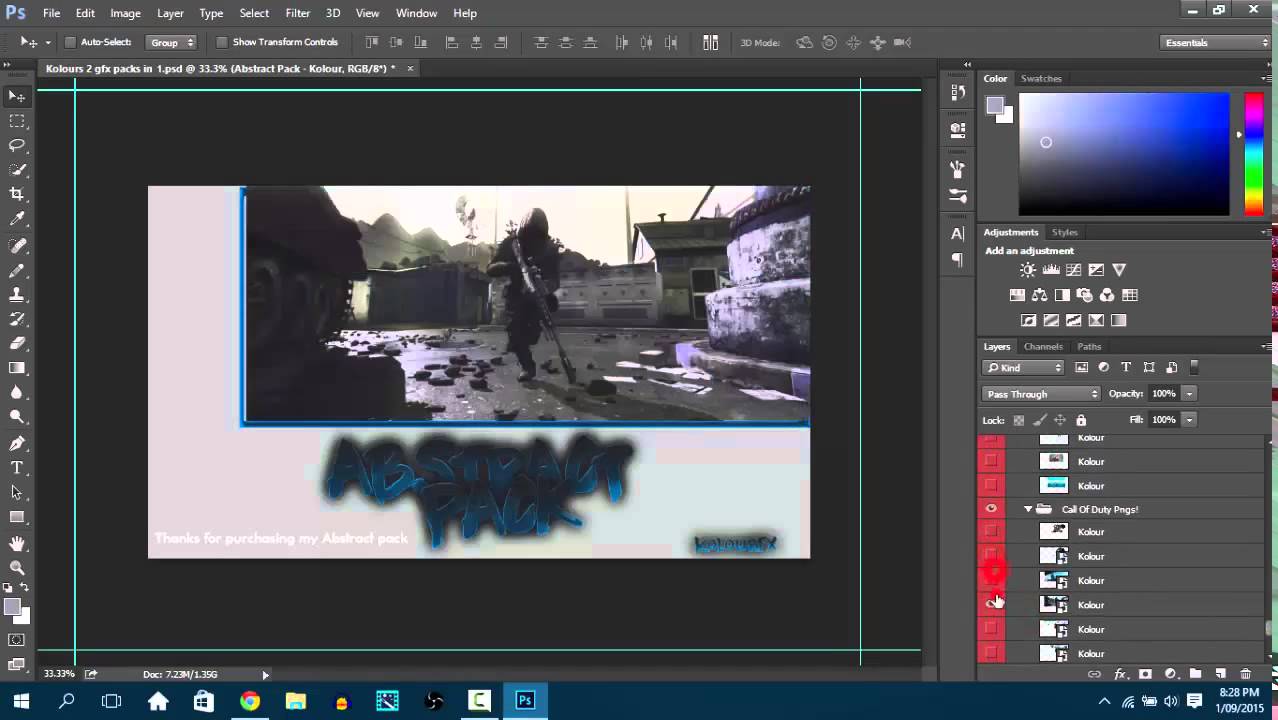The image size is (1278, 720).
Task: Link the selected layers
Action: [1095, 675]
